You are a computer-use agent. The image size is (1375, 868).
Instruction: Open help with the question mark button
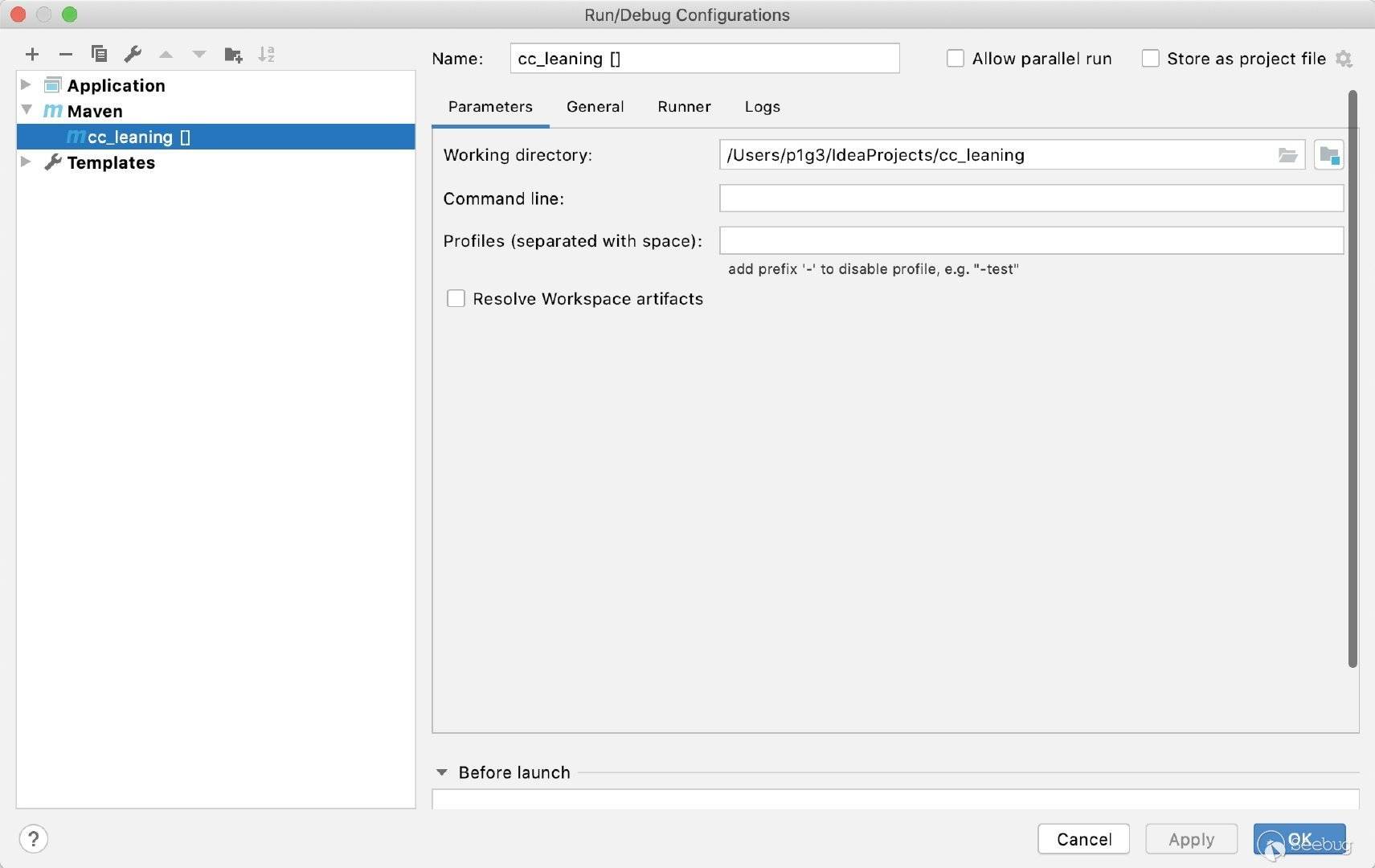point(33,839)
